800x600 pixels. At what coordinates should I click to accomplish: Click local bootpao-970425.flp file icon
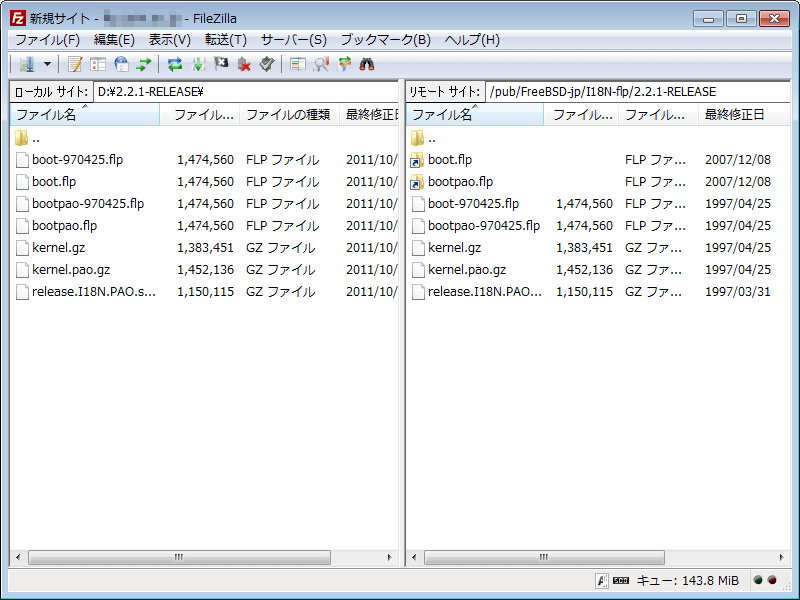pyautogui.click(x=22, y=204)
